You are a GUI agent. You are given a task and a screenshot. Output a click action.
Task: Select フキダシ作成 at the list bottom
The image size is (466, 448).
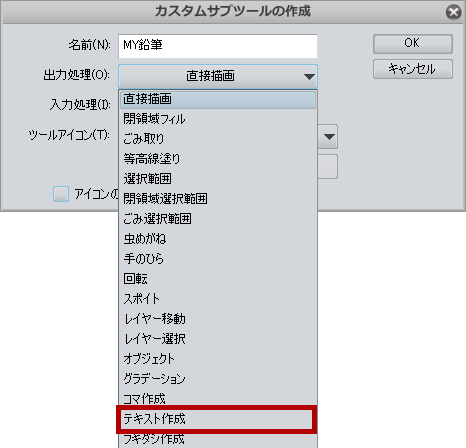pos(218,440)
